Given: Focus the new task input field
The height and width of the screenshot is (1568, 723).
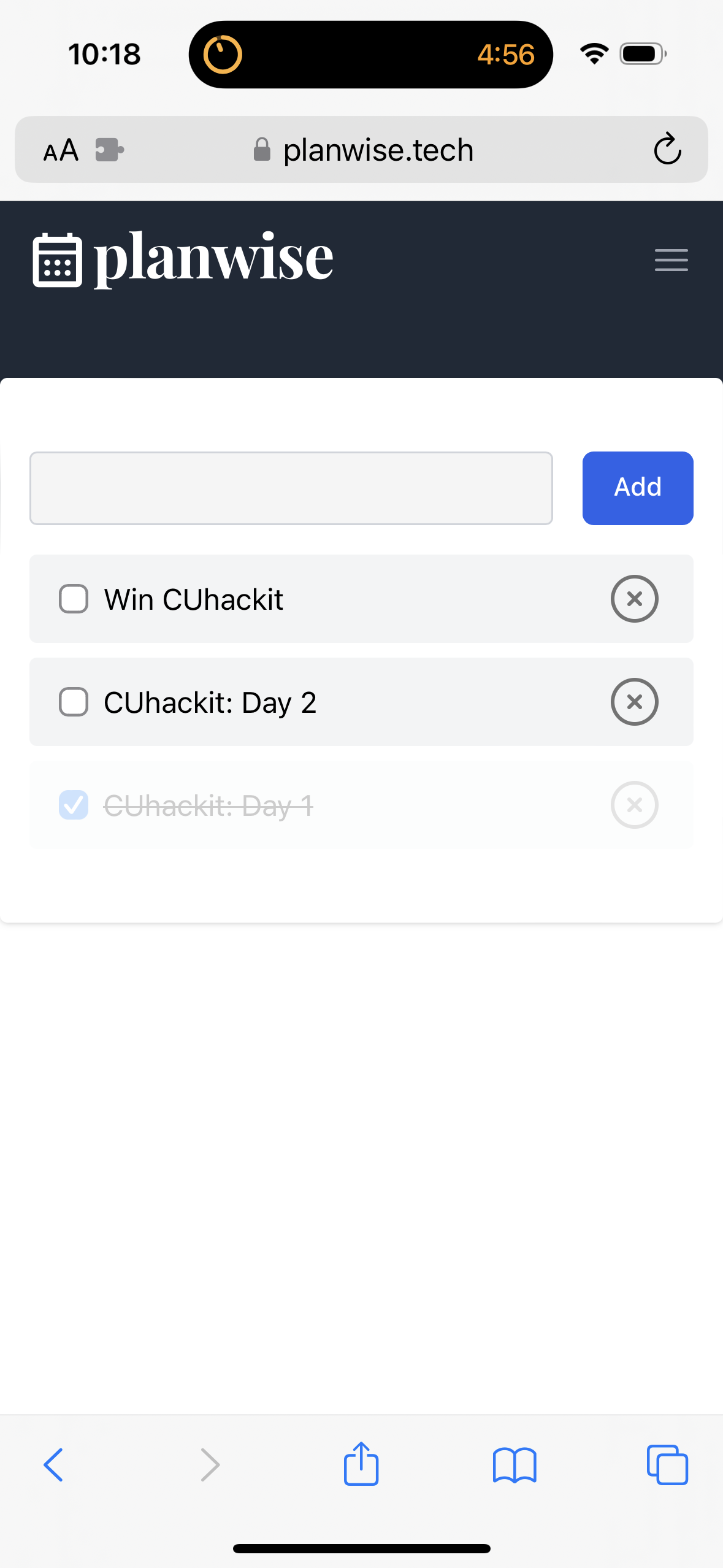Looking at the screenshot, I should tap(291, 488).
